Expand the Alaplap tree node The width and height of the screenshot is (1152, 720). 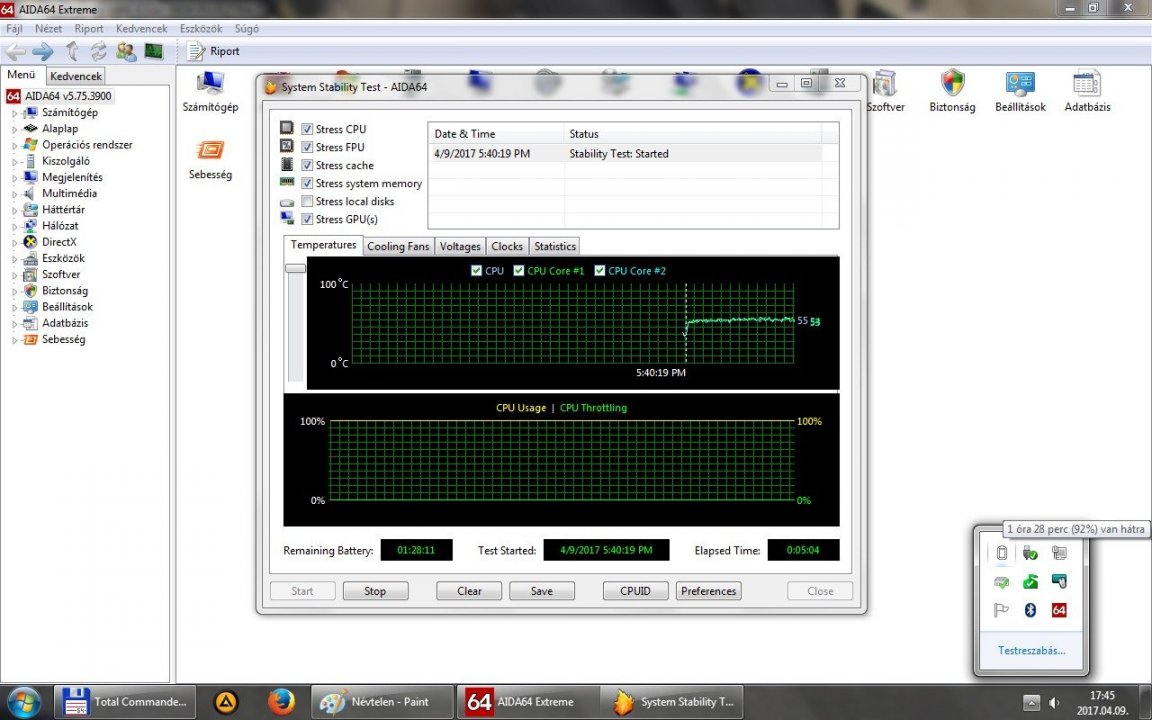coord(14,129)
